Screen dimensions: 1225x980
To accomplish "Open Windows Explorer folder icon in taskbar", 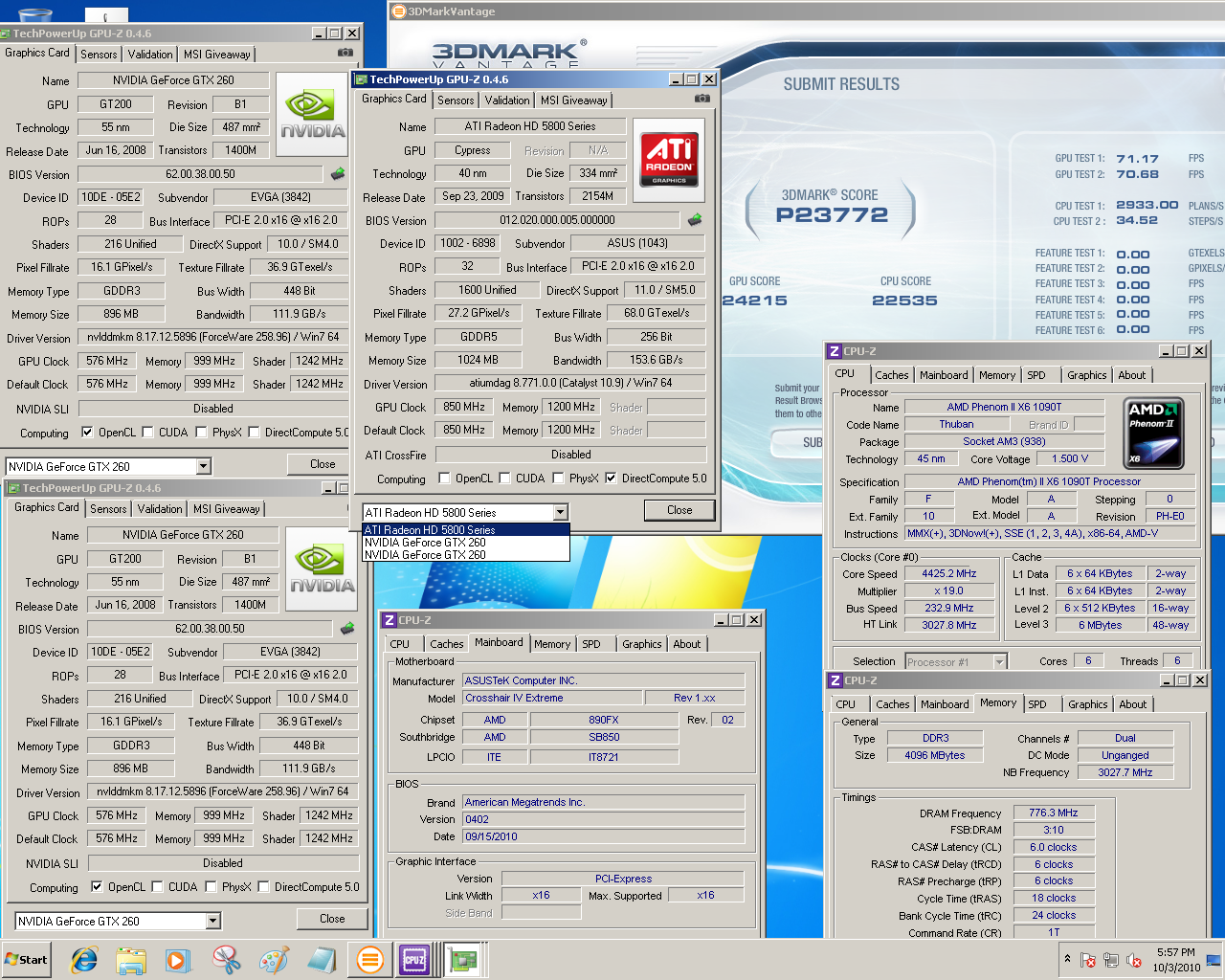I will [131, 960].
